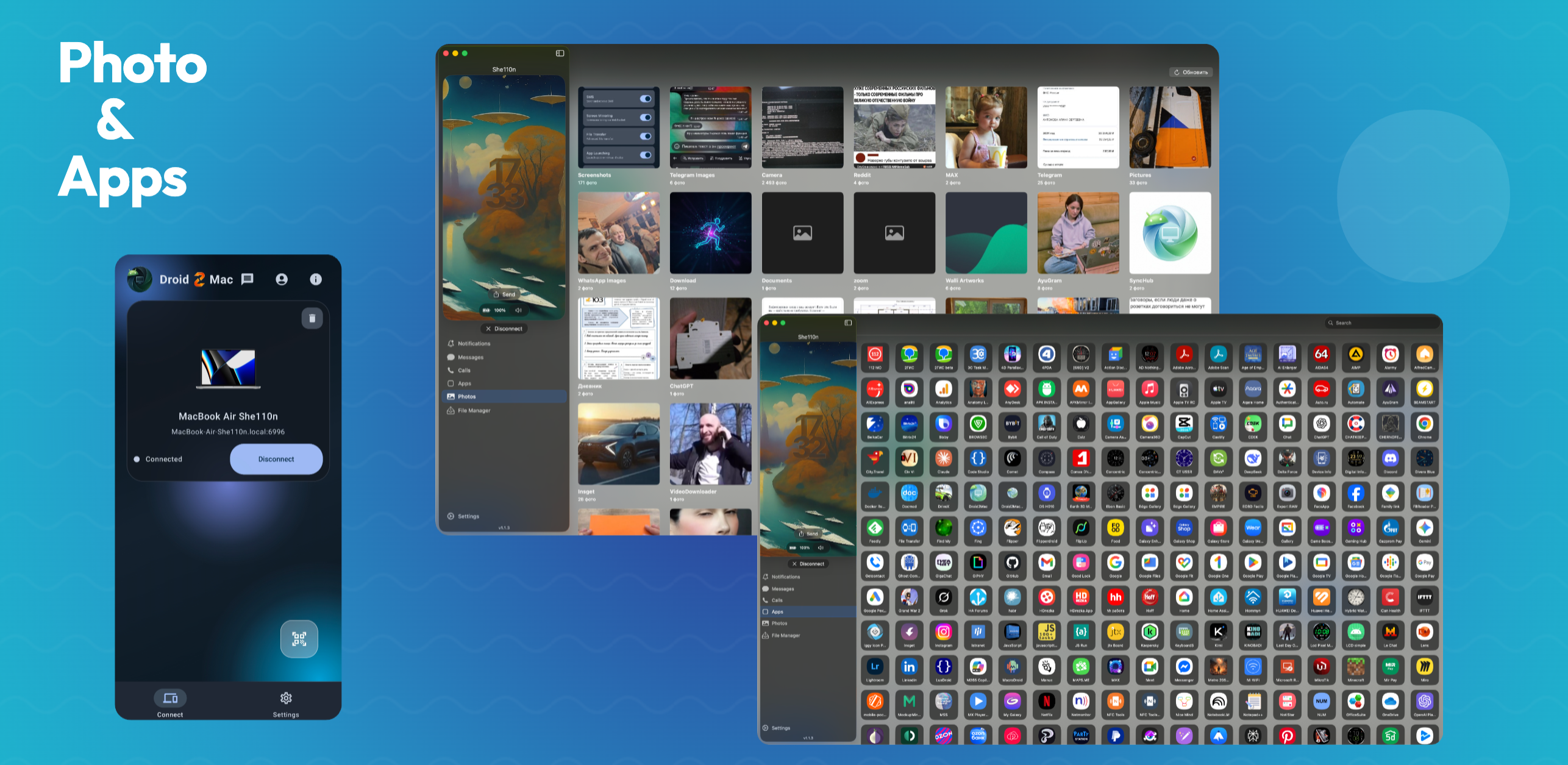The width and height of the screenshot is (1568, 765).
Task: Open the Screenshots album thumbnail
Action: [x=619, y=127]
